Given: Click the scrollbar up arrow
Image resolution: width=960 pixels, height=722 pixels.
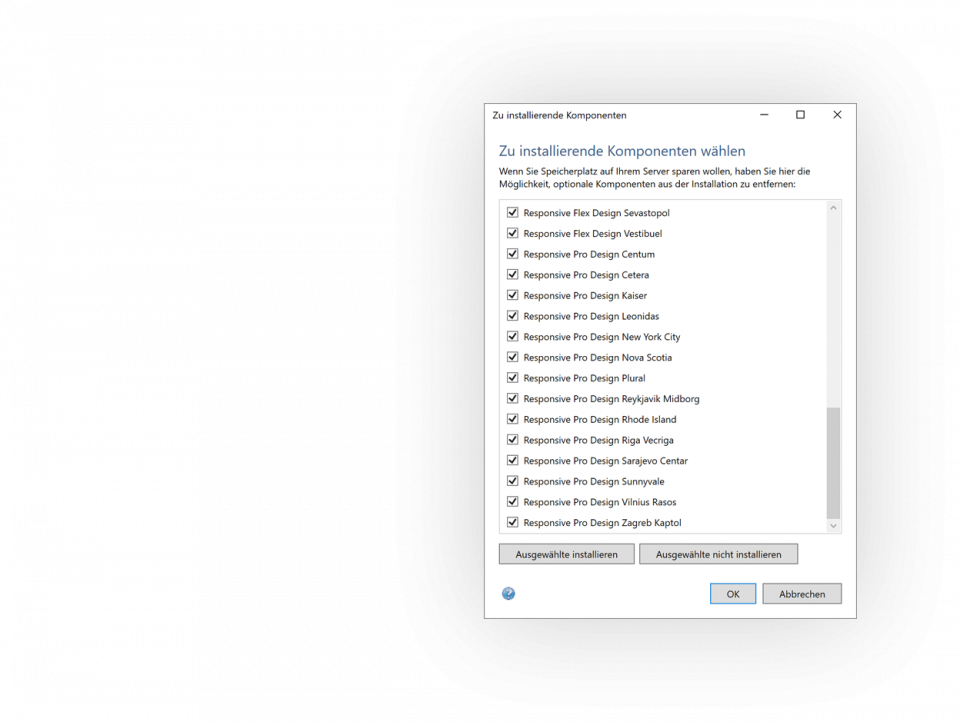Looking at the screenshot, I should tap(832, 207).
